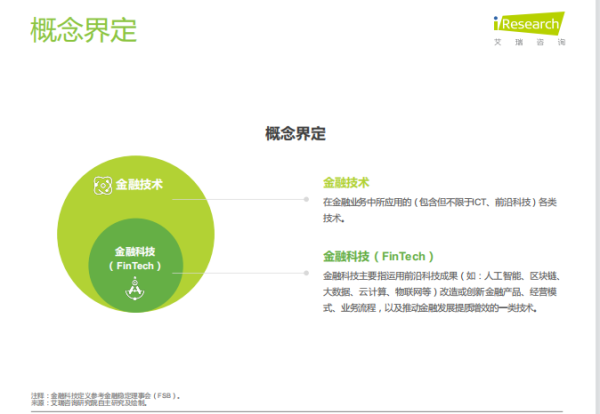This screenshot has width=600, height=414.
Task: Click the connector dot next to 金融技术 heading
Action: tap(306, 199)
